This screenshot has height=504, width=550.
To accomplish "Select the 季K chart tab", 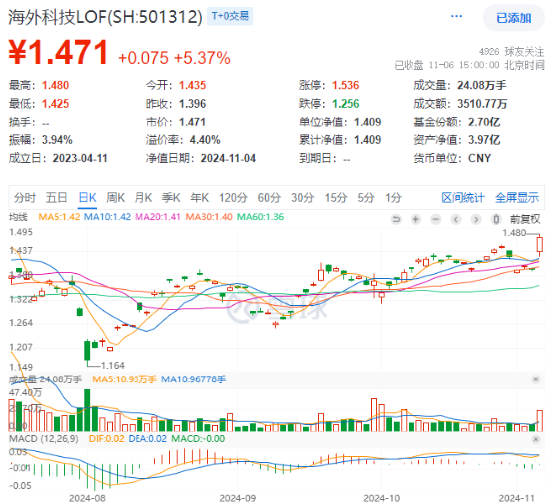I will coord(171,198).
